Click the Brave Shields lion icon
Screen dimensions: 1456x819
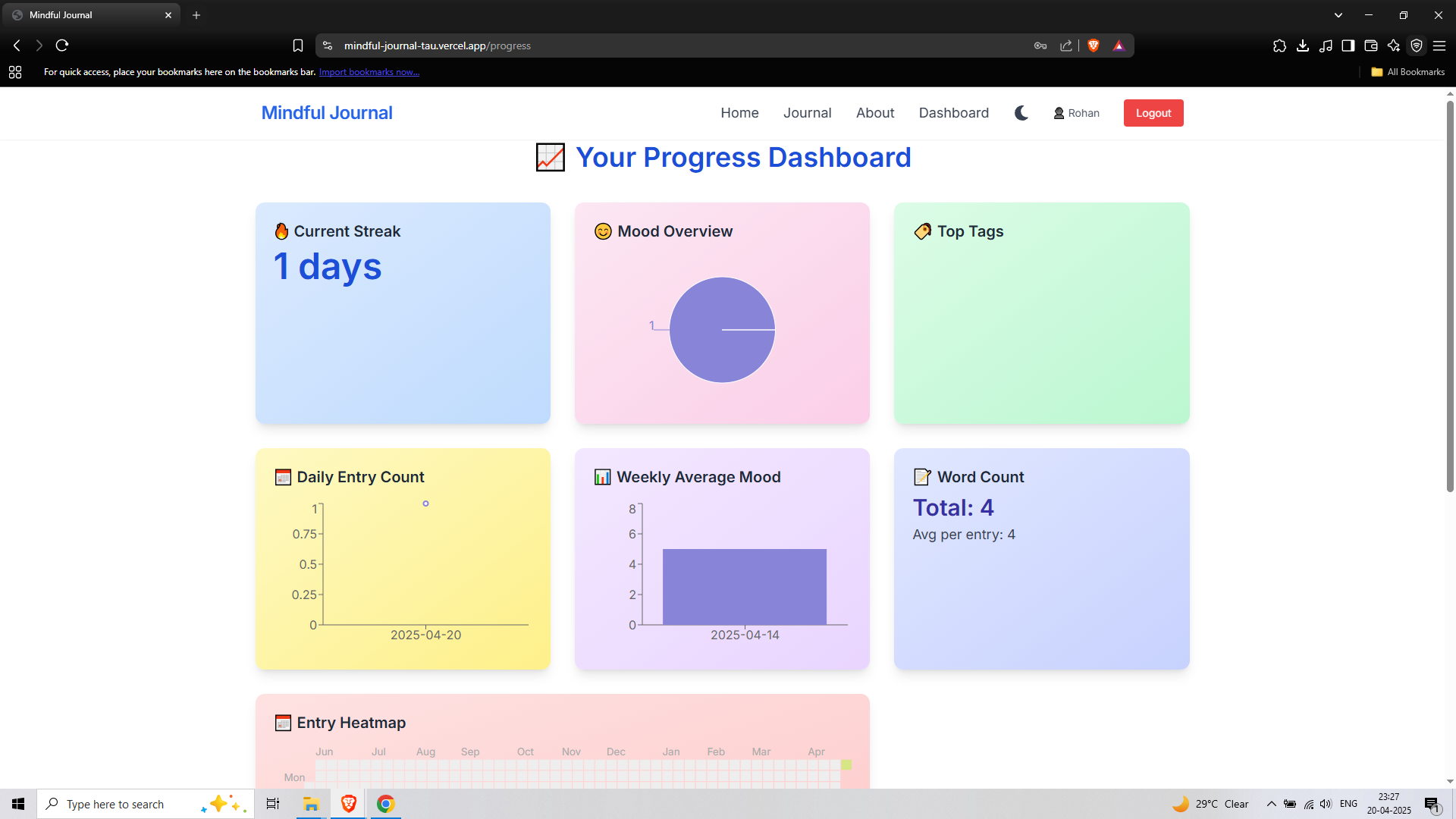[1093, 45]
